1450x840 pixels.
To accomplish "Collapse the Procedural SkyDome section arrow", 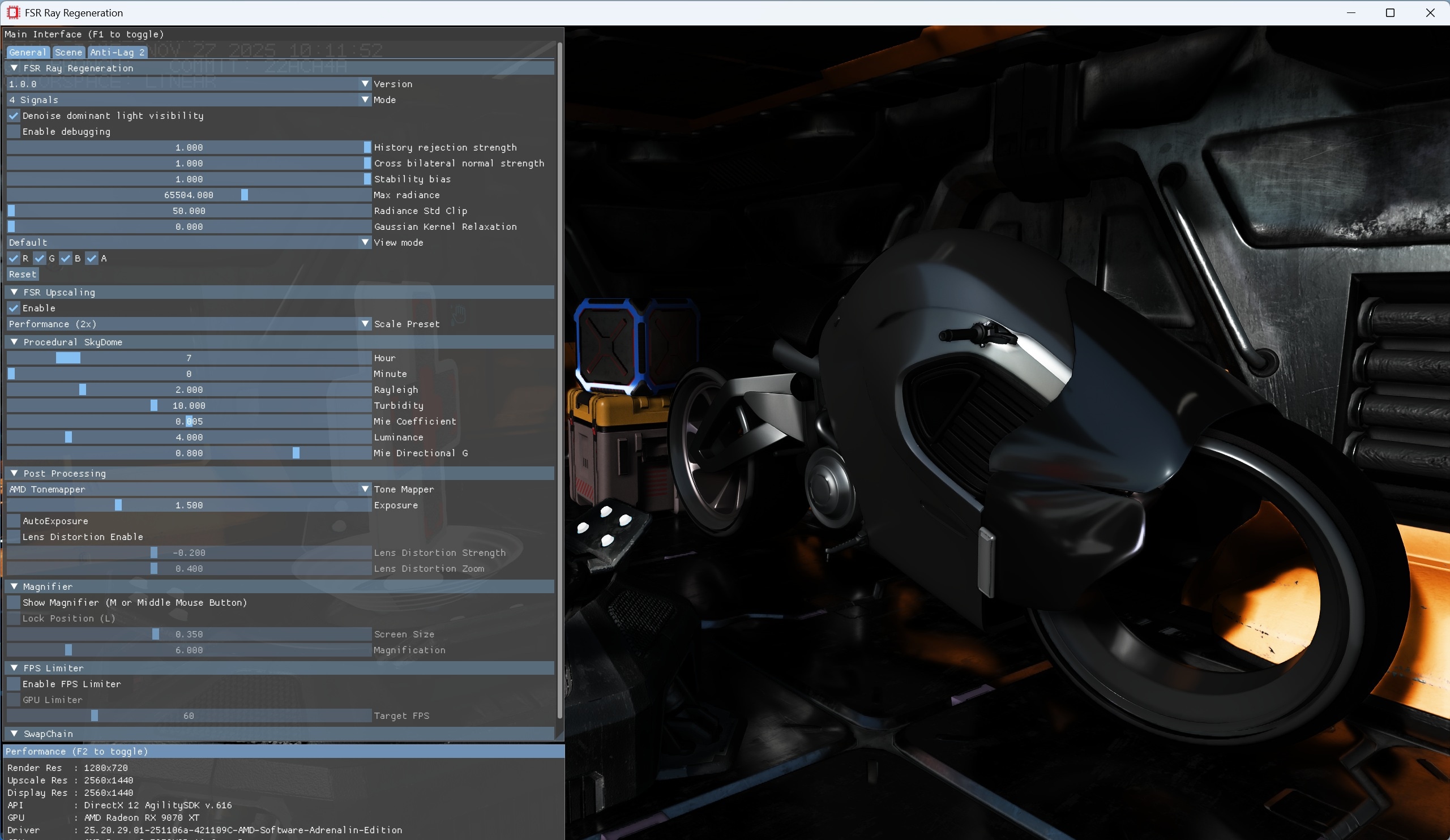I will (x=14, y=342).
